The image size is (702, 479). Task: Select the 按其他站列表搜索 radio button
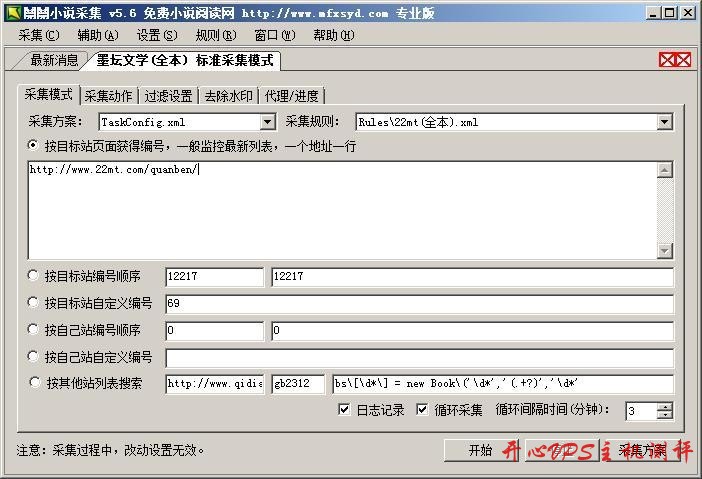point(34,383)
